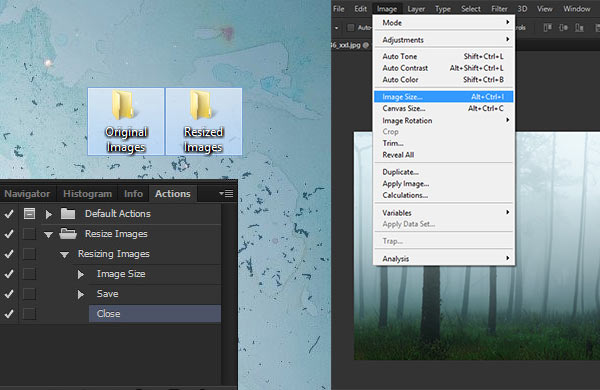Screen dimensions: 600x390
Task: Open the Variables submenu
Action: [444, 213]
